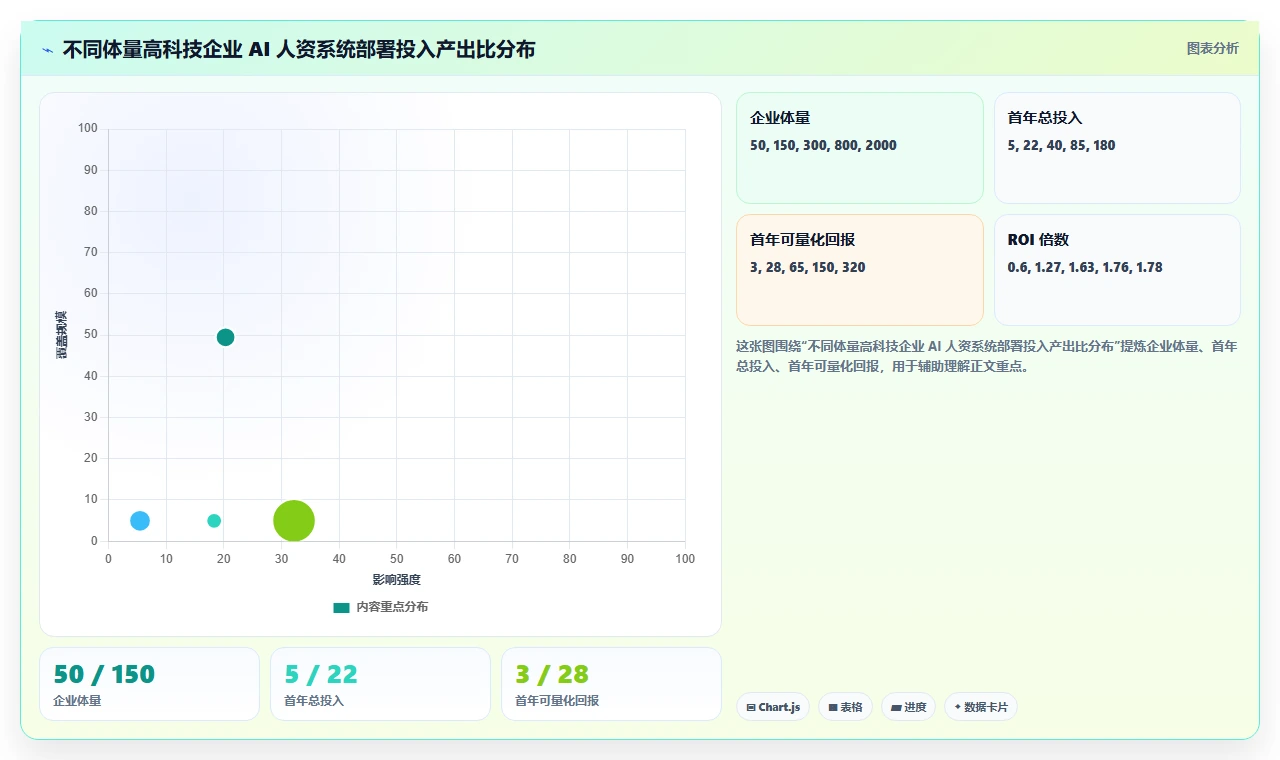The width and height of the screenshot is (1280, 760).
Task: Click the 企业体量 label under 50 / 150
Action: pos(77,701)
